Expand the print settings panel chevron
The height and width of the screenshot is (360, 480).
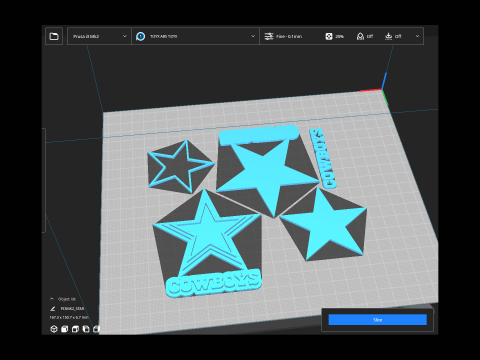[417, 36]
